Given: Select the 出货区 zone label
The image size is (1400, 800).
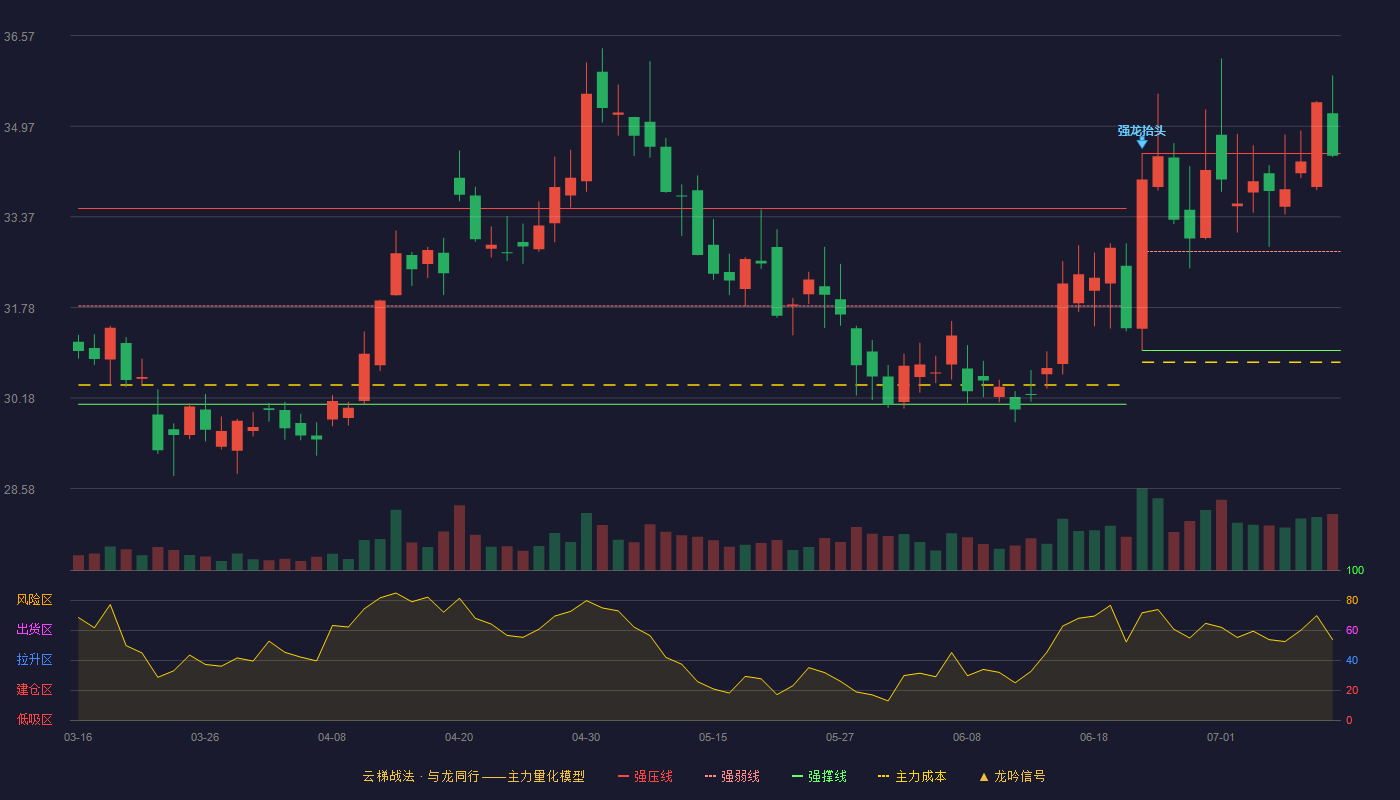Looking at the screenshot, I should [34, 630].
